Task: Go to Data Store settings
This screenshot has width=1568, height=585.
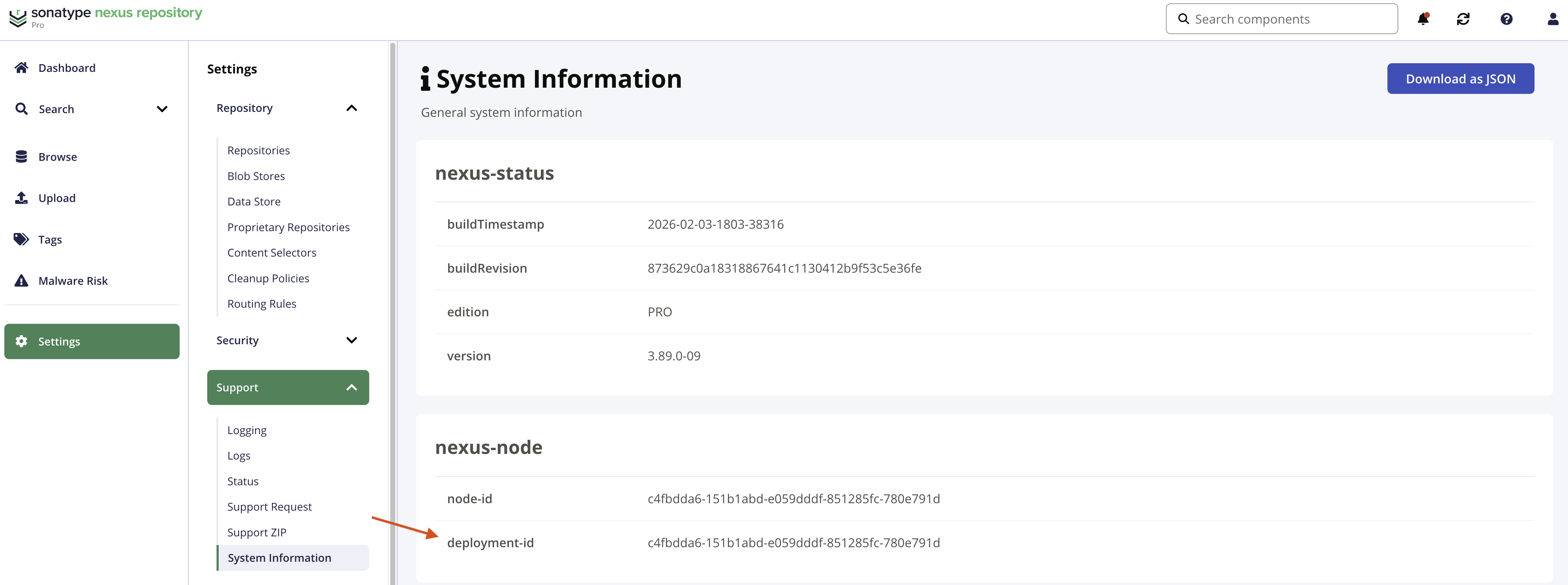Action: pyautogui.click(x=254, y=201)
